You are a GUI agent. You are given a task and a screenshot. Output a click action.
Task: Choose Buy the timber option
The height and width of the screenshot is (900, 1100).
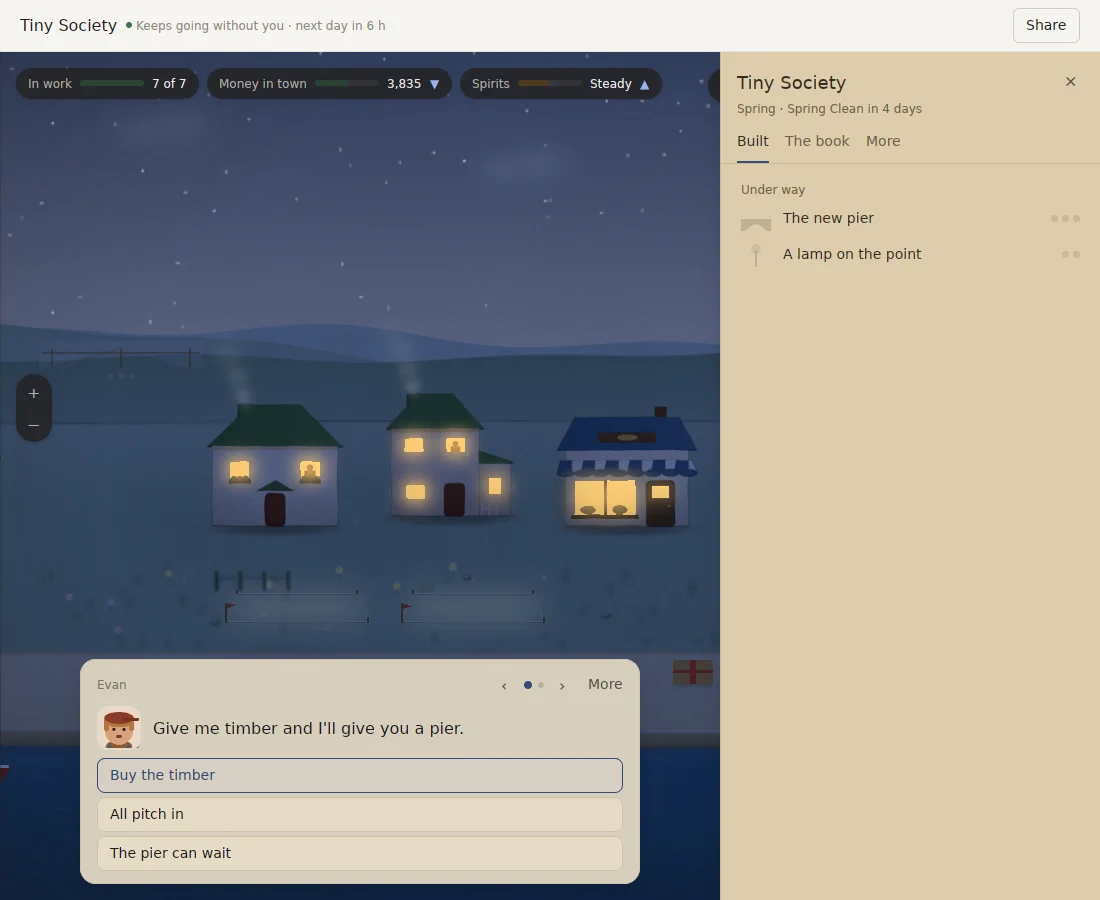(360, 775)
